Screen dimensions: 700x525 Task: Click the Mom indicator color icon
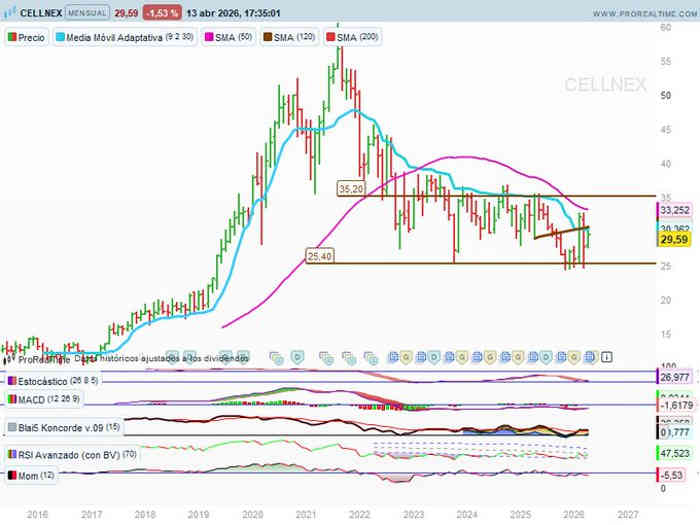pos(12,473)
